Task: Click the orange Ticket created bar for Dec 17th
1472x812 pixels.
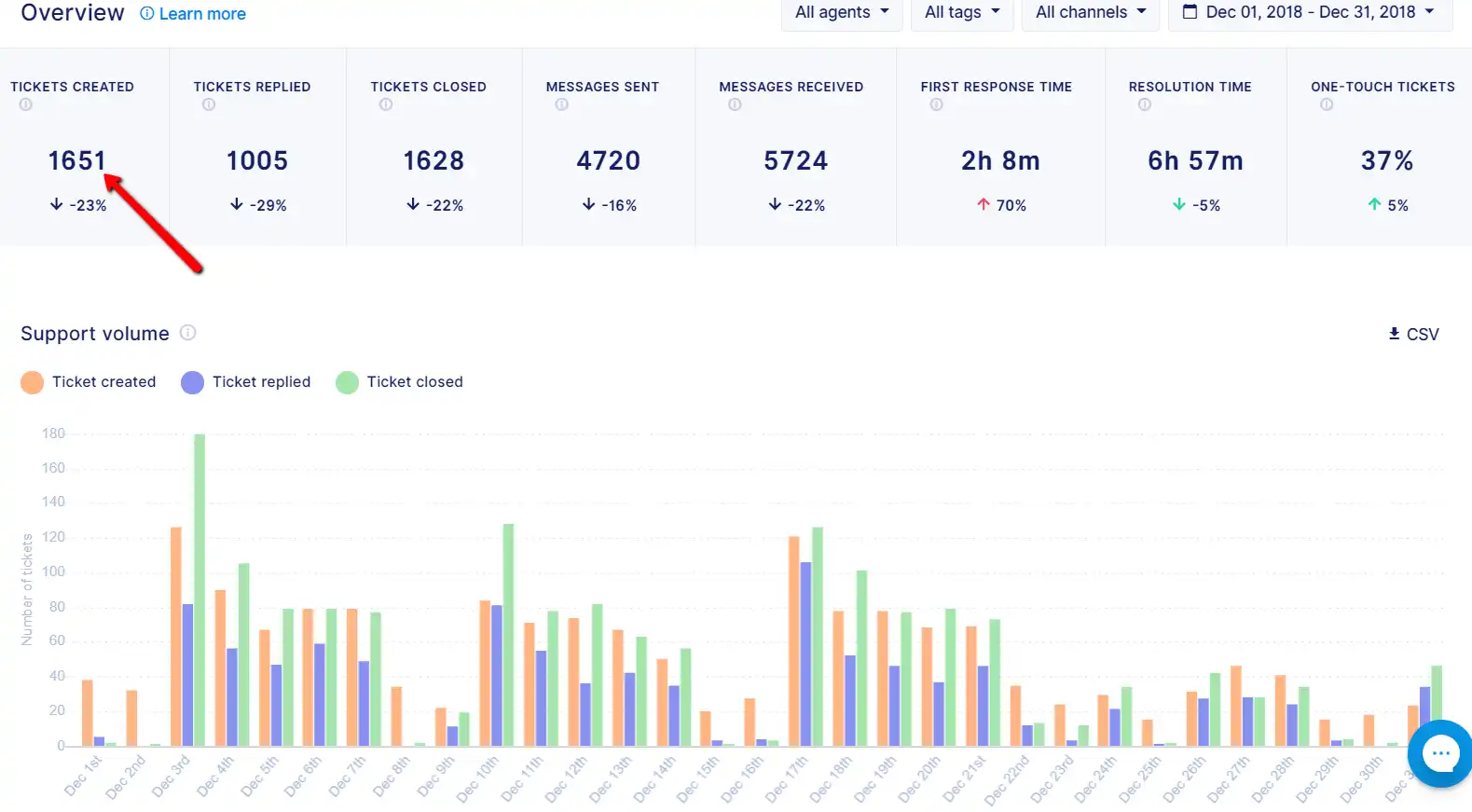Action: pyautogui.click(x=794, y=641)
